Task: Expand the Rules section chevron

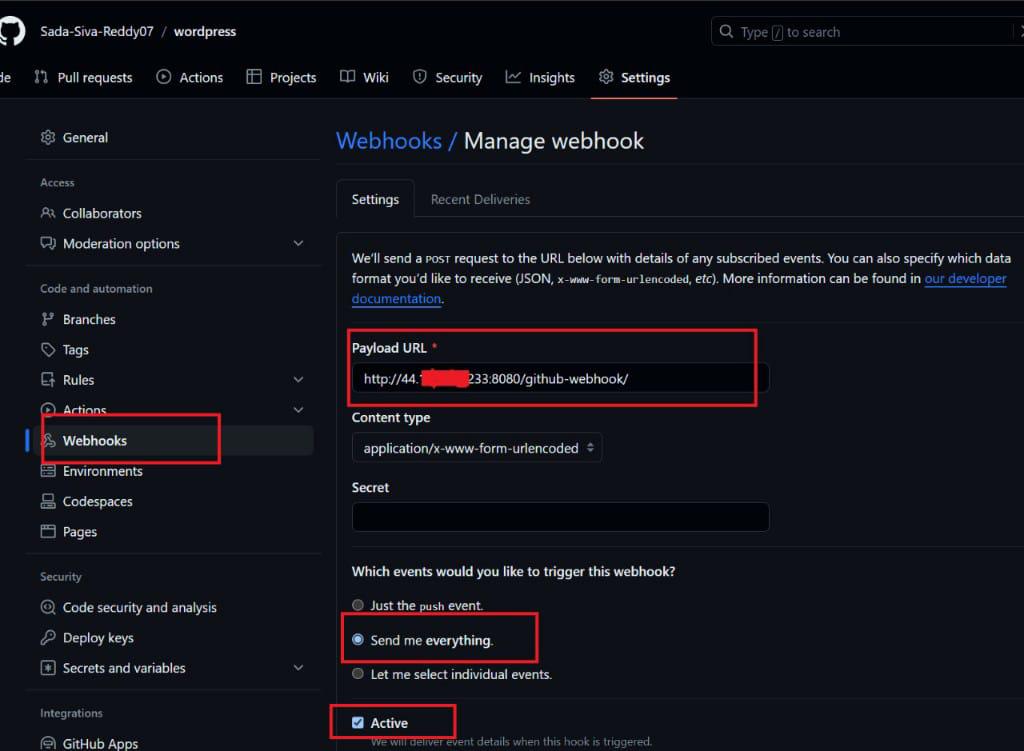Action: [x=298, y=379]
